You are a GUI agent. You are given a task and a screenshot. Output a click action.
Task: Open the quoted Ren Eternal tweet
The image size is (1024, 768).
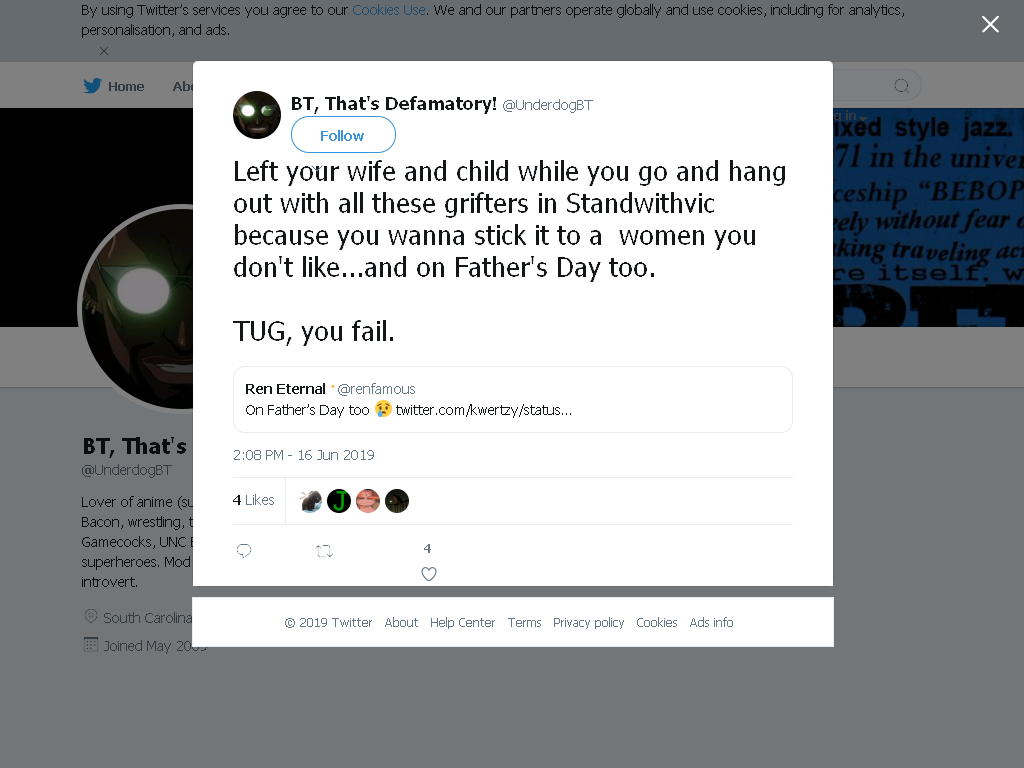click(513, 399)
